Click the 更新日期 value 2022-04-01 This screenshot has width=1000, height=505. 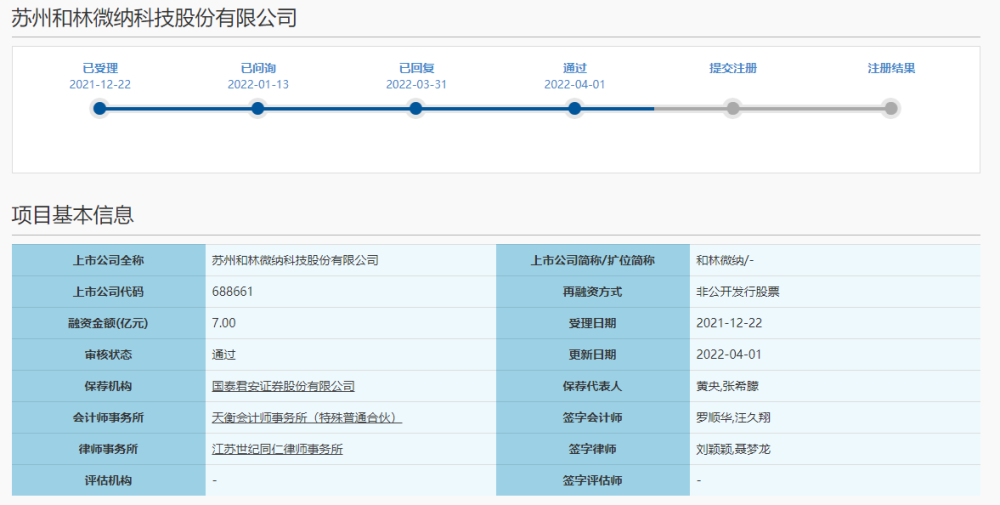[x=729, y=355]
